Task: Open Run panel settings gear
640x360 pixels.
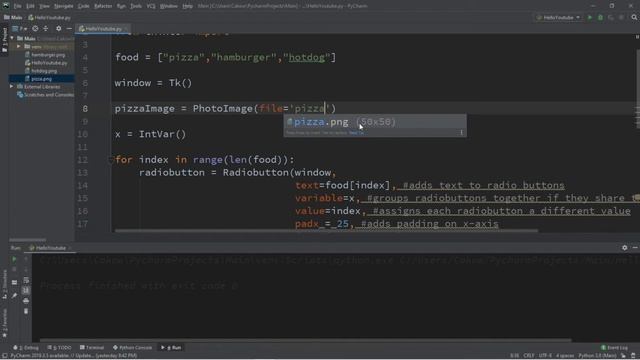Action: point(624,248)
